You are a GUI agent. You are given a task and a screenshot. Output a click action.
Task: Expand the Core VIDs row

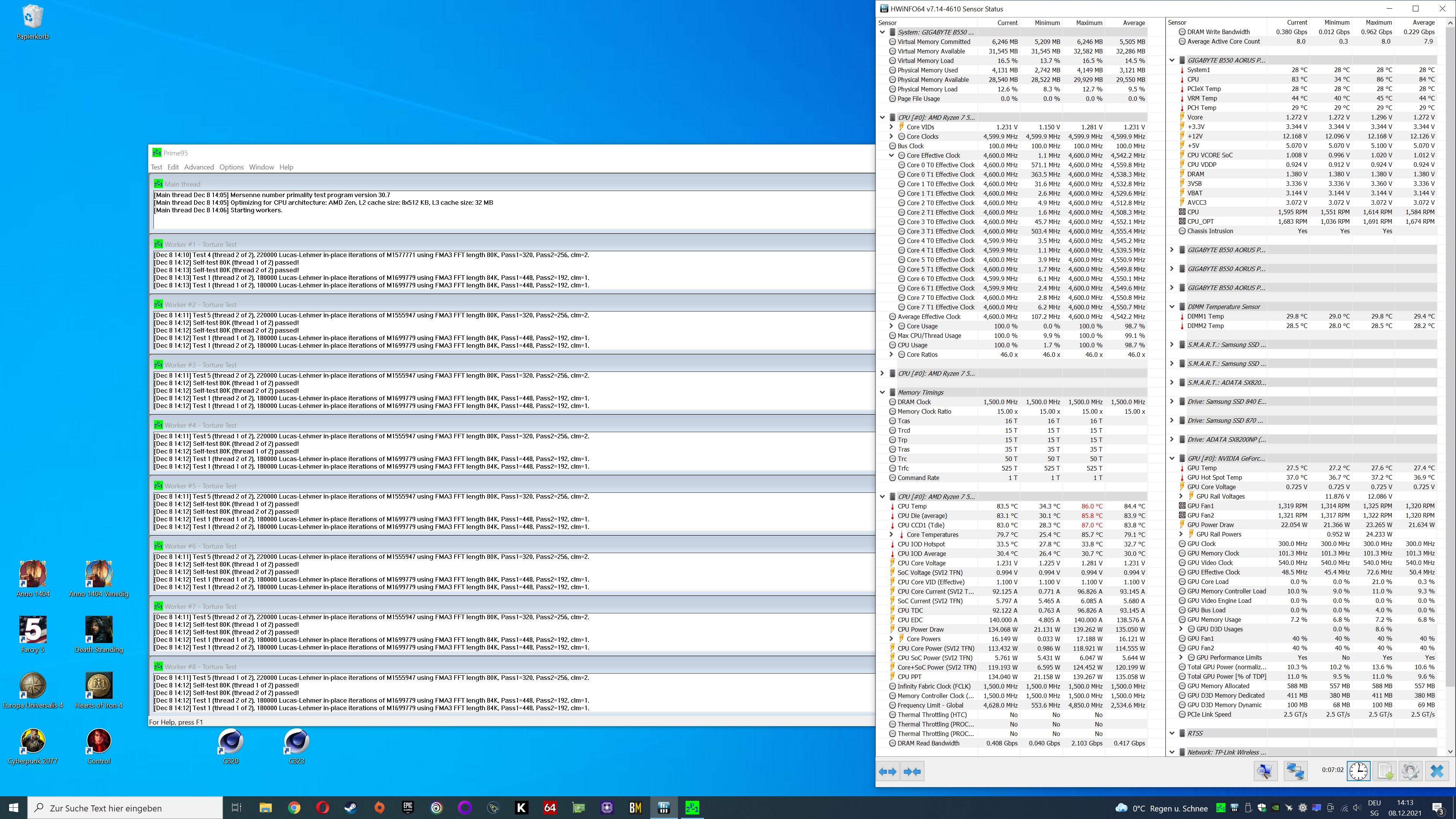pyautogui.click(x=891, y=127)
